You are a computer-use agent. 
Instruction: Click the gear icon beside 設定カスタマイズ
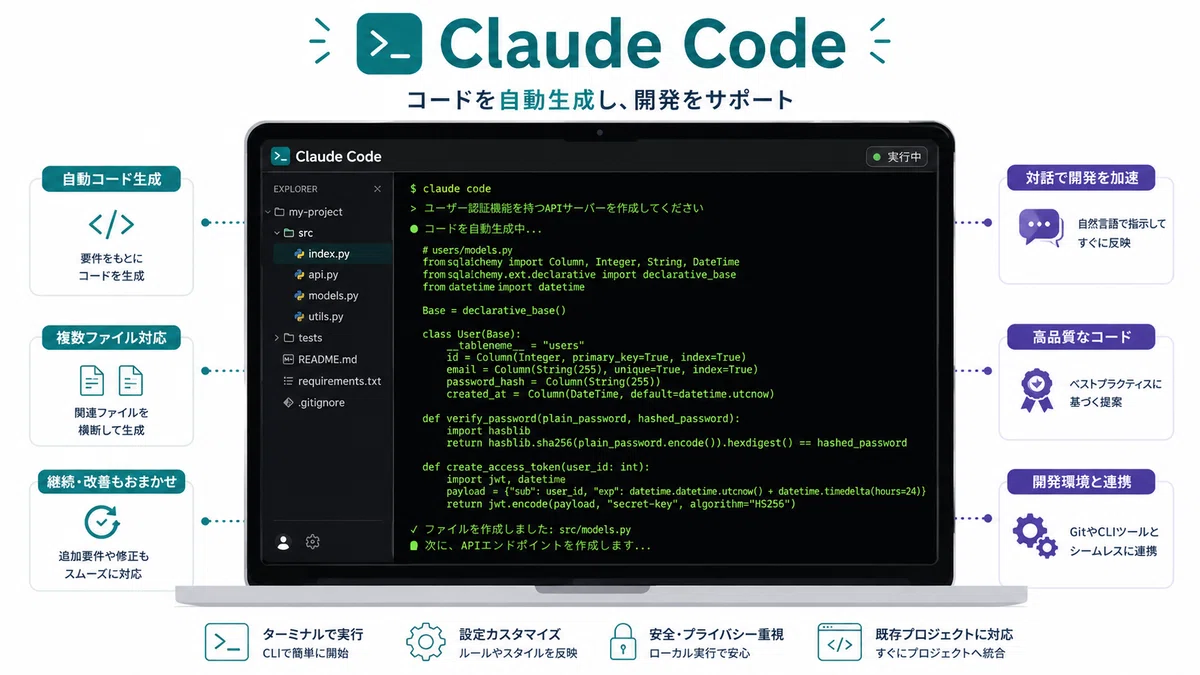tap(425, 642)
